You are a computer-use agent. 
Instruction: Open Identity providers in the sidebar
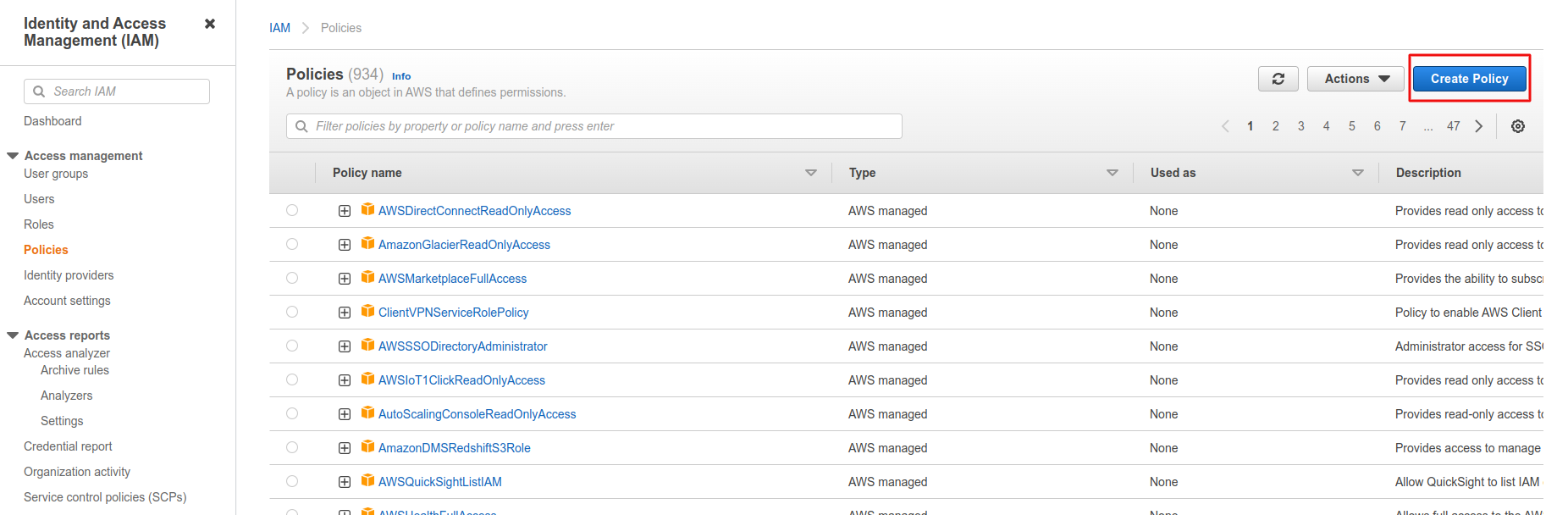[x=69, y=275]
